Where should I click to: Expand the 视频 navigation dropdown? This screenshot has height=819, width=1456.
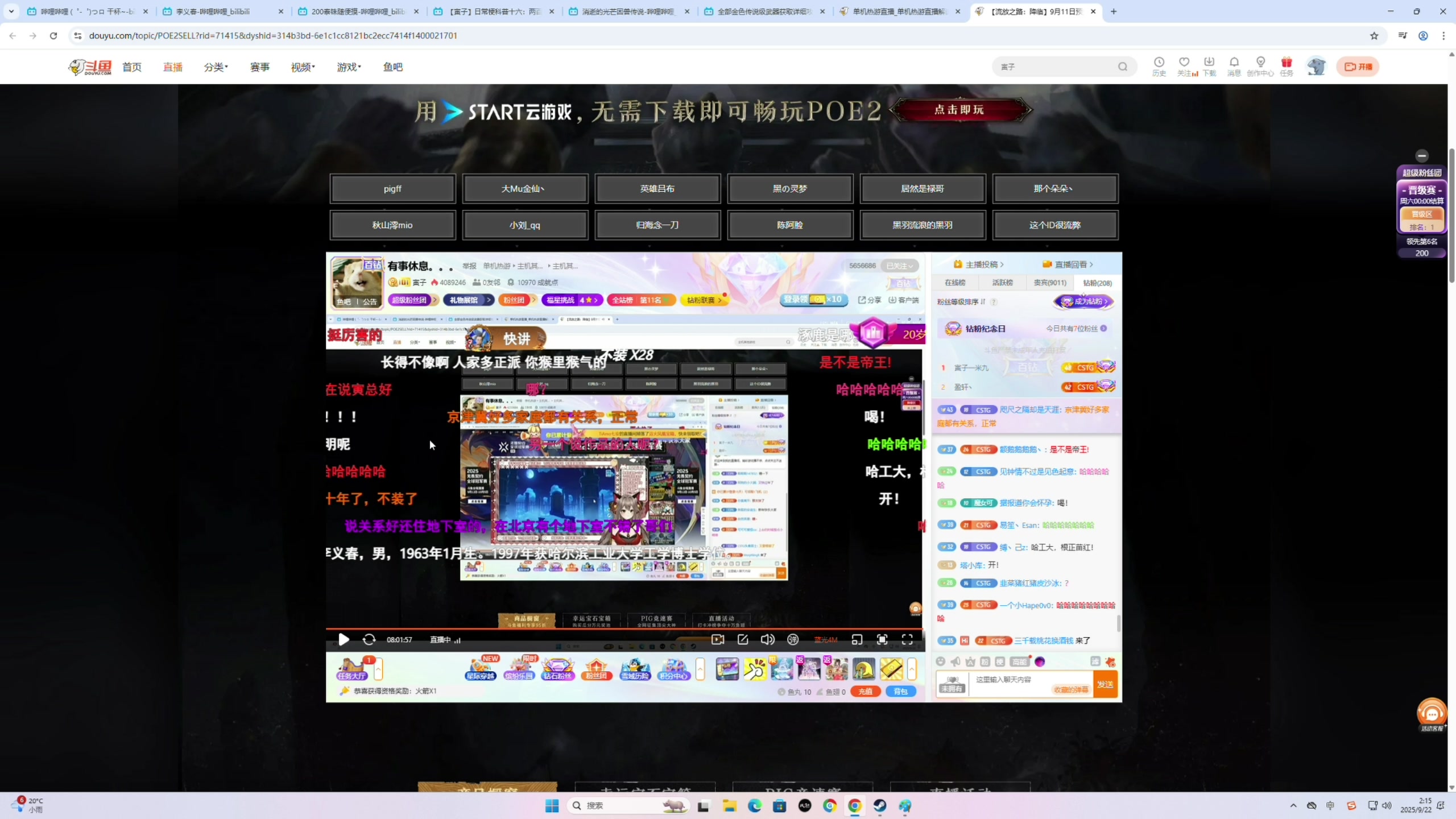pyautogui.click(x=303, y=67)
